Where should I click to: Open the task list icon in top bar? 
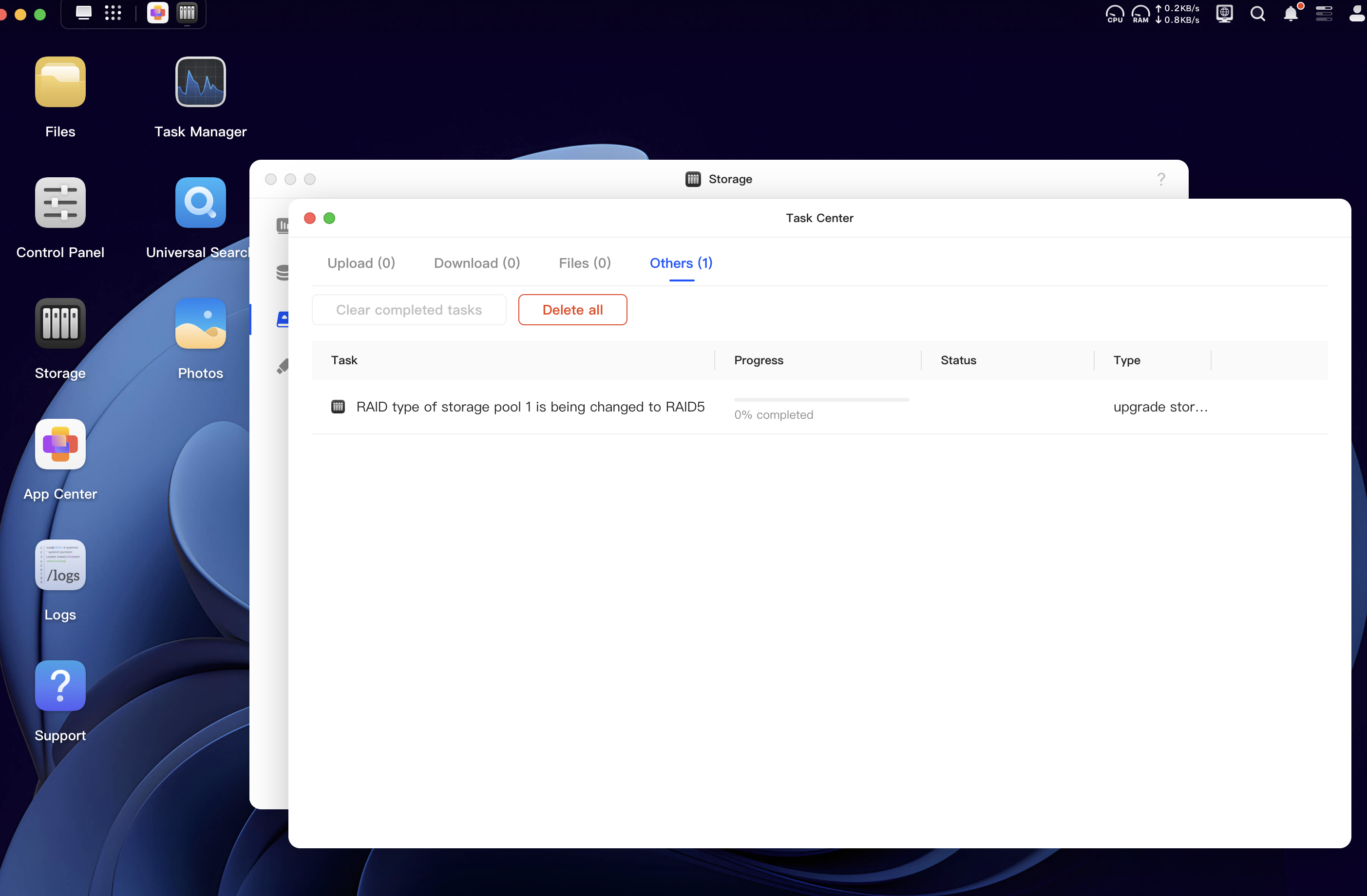(1324, 14)
